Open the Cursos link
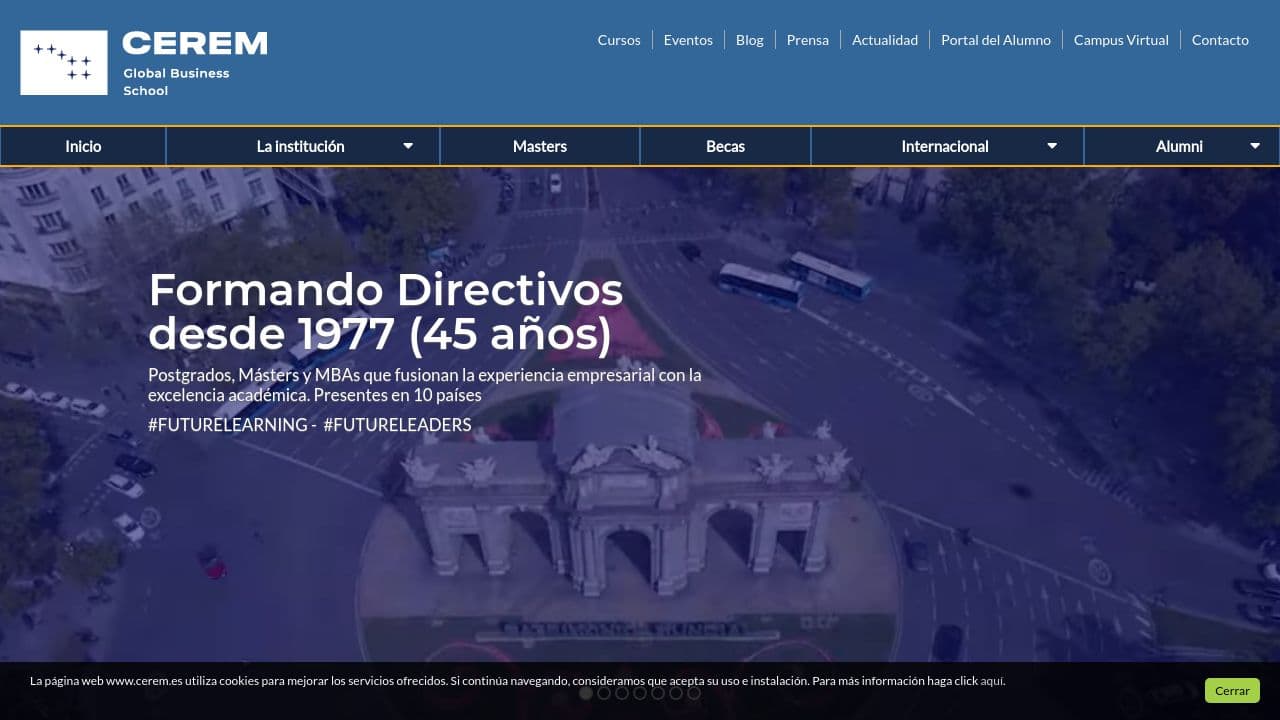The width and height of the screenshot is (1280, 720). pos(619,40)
